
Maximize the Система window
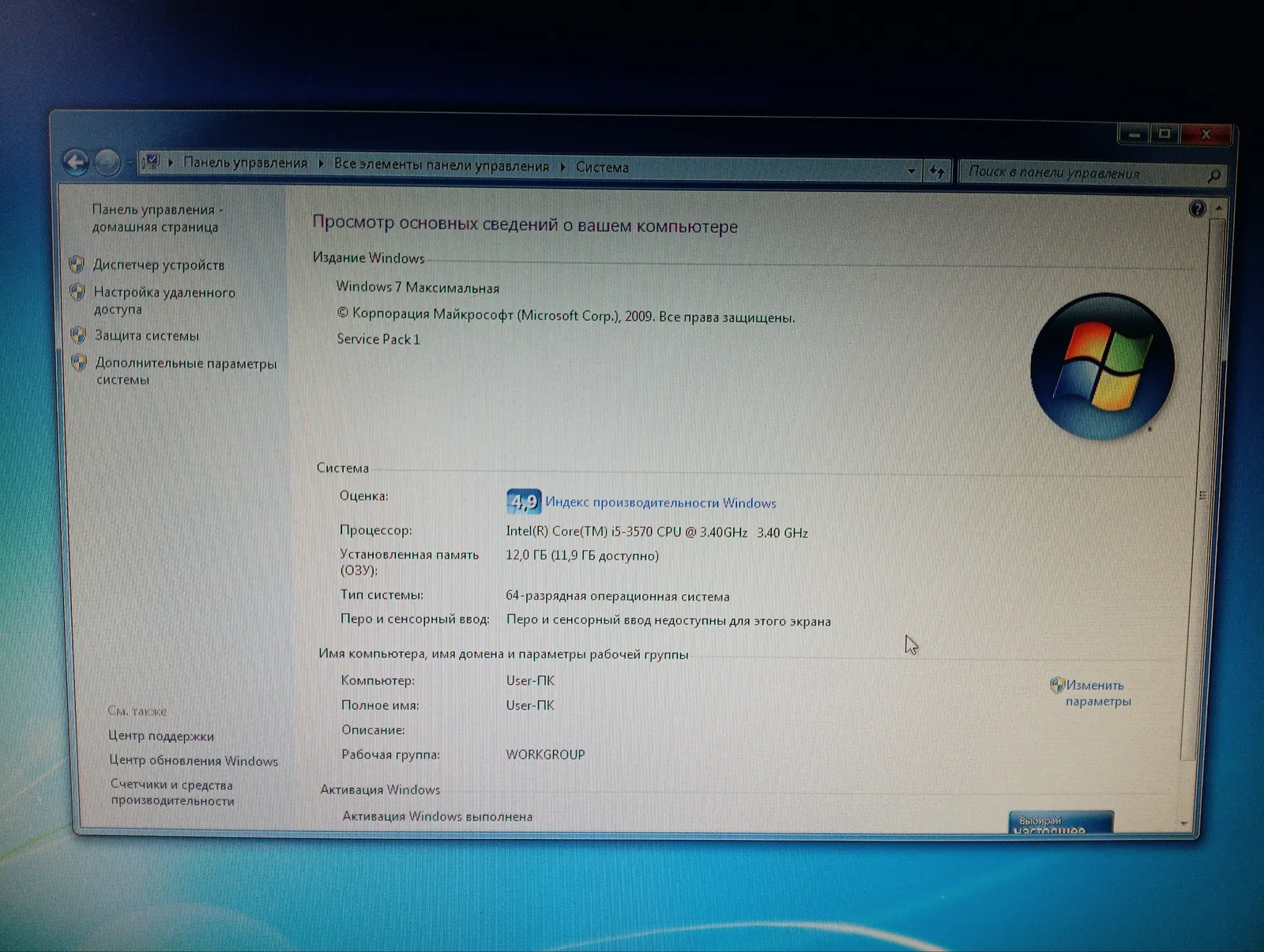pyautogui.click(x=1164, y=134)
